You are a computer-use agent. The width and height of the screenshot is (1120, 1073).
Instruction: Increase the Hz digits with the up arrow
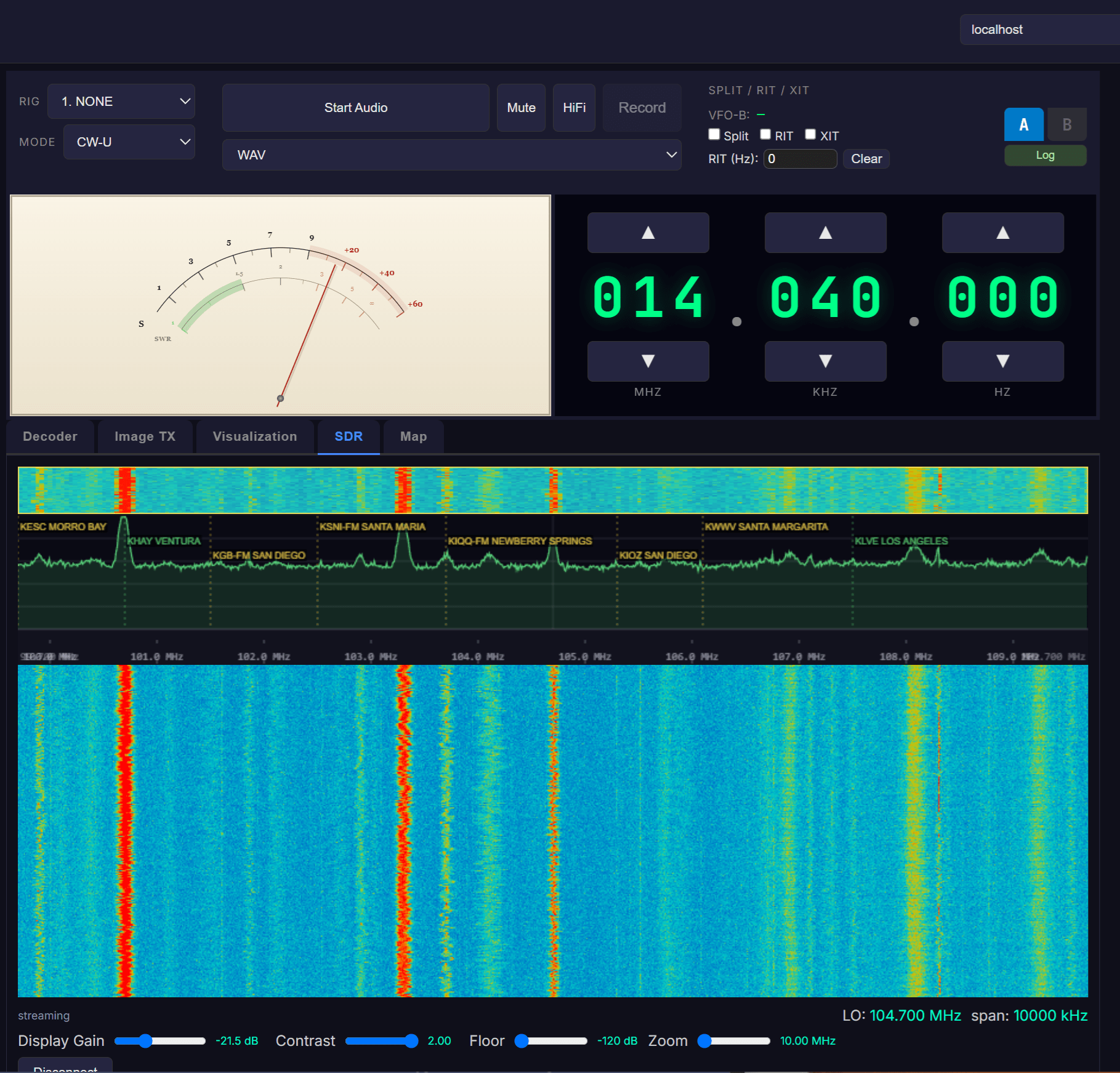click(1002, 233)
